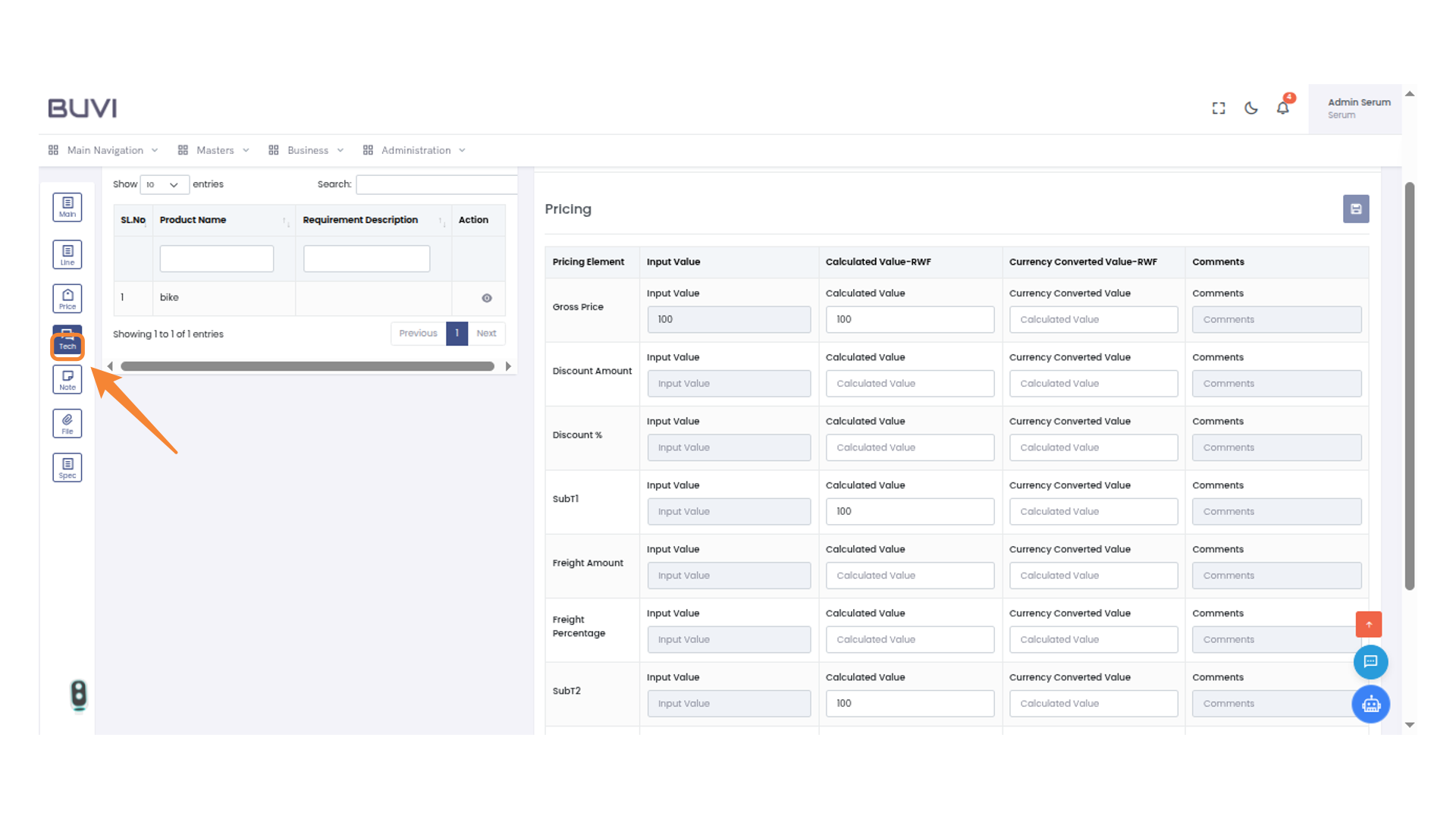View the bike row eye icon
1456x819 pixels.
click(487, 298)
